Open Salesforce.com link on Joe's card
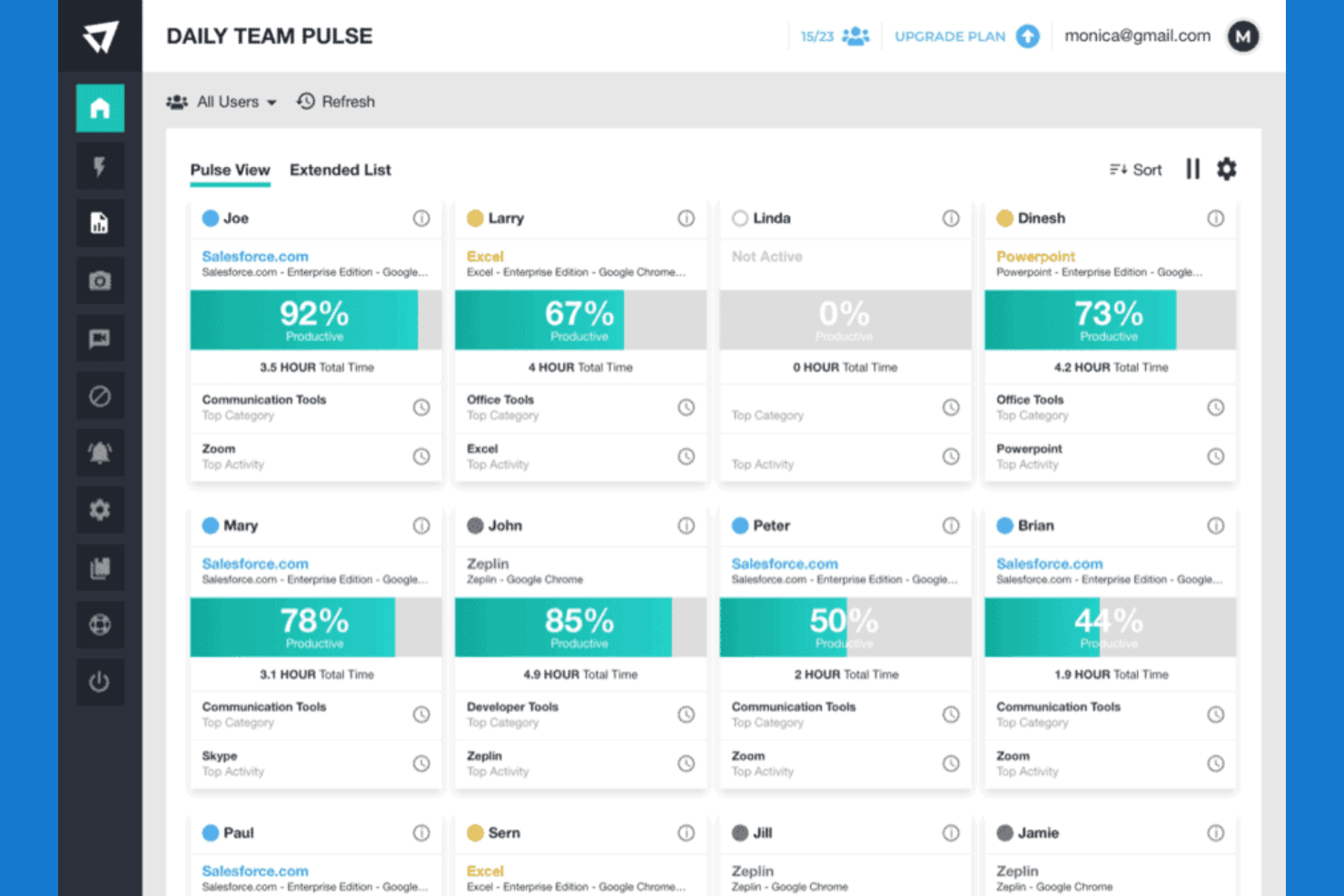Viewport: 1344px width, 896px height. [255, 256]
